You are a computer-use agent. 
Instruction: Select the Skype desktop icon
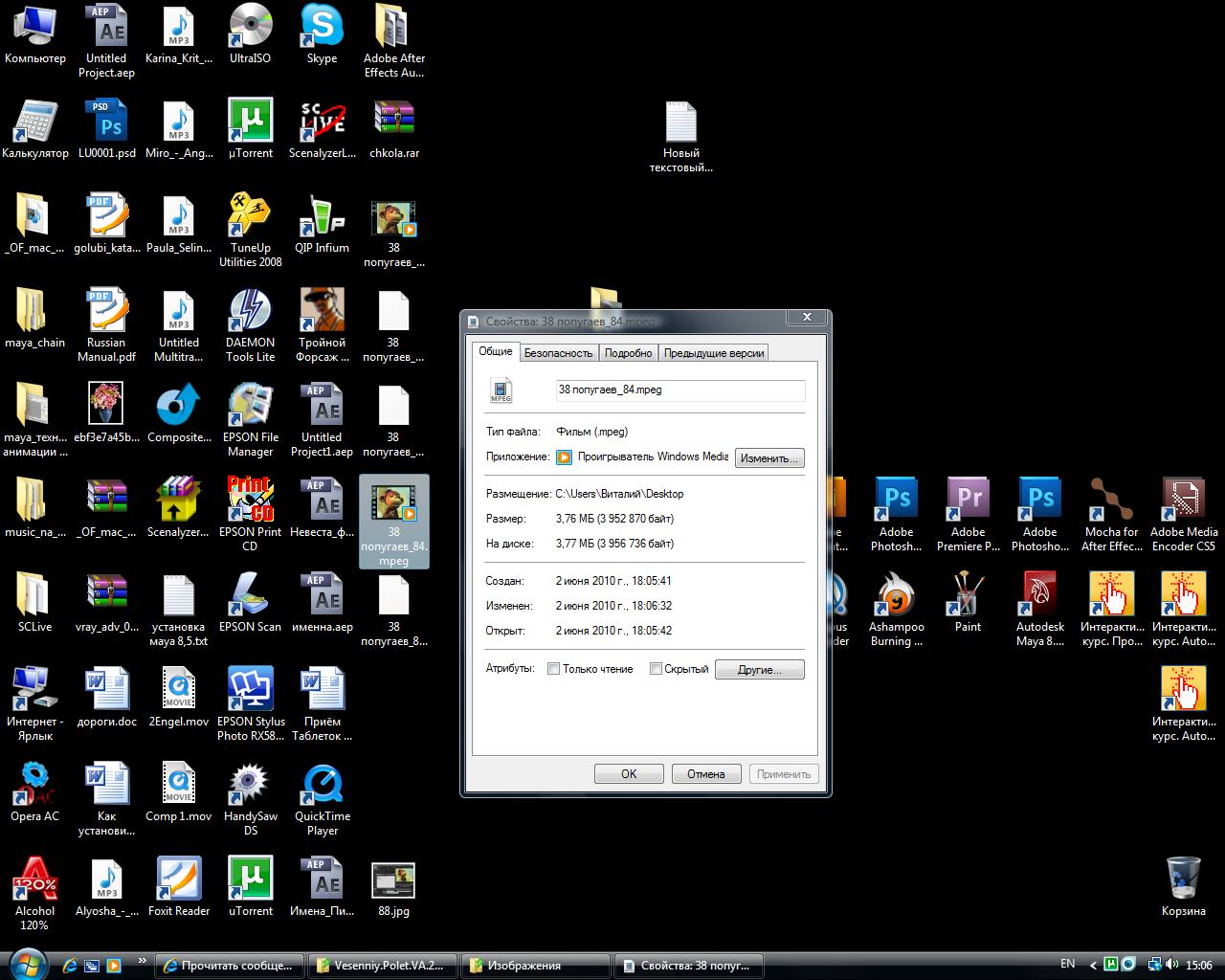[x=322, y=34]
